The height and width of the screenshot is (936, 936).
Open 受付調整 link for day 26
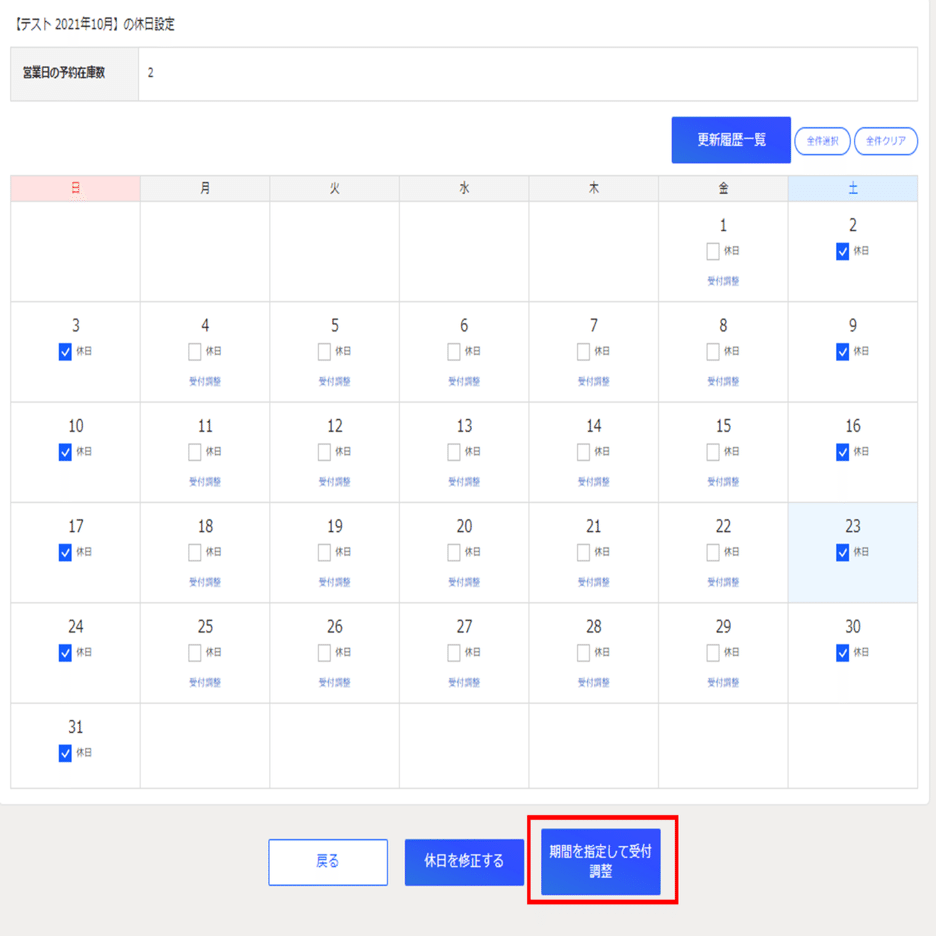point(334,682)
